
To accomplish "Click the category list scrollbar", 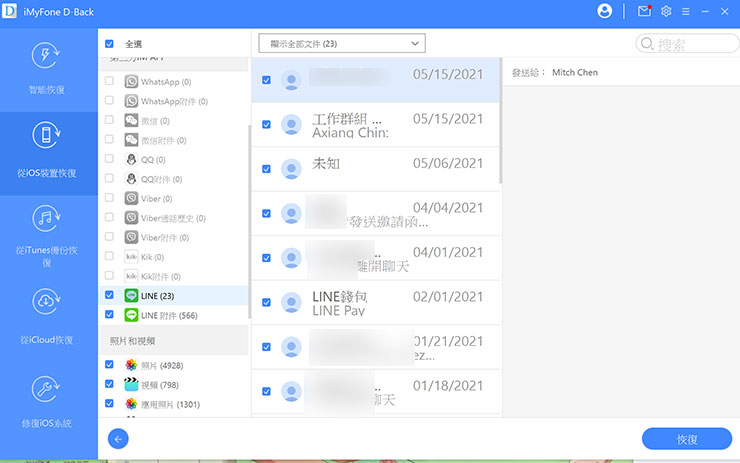I will [249, 222].
